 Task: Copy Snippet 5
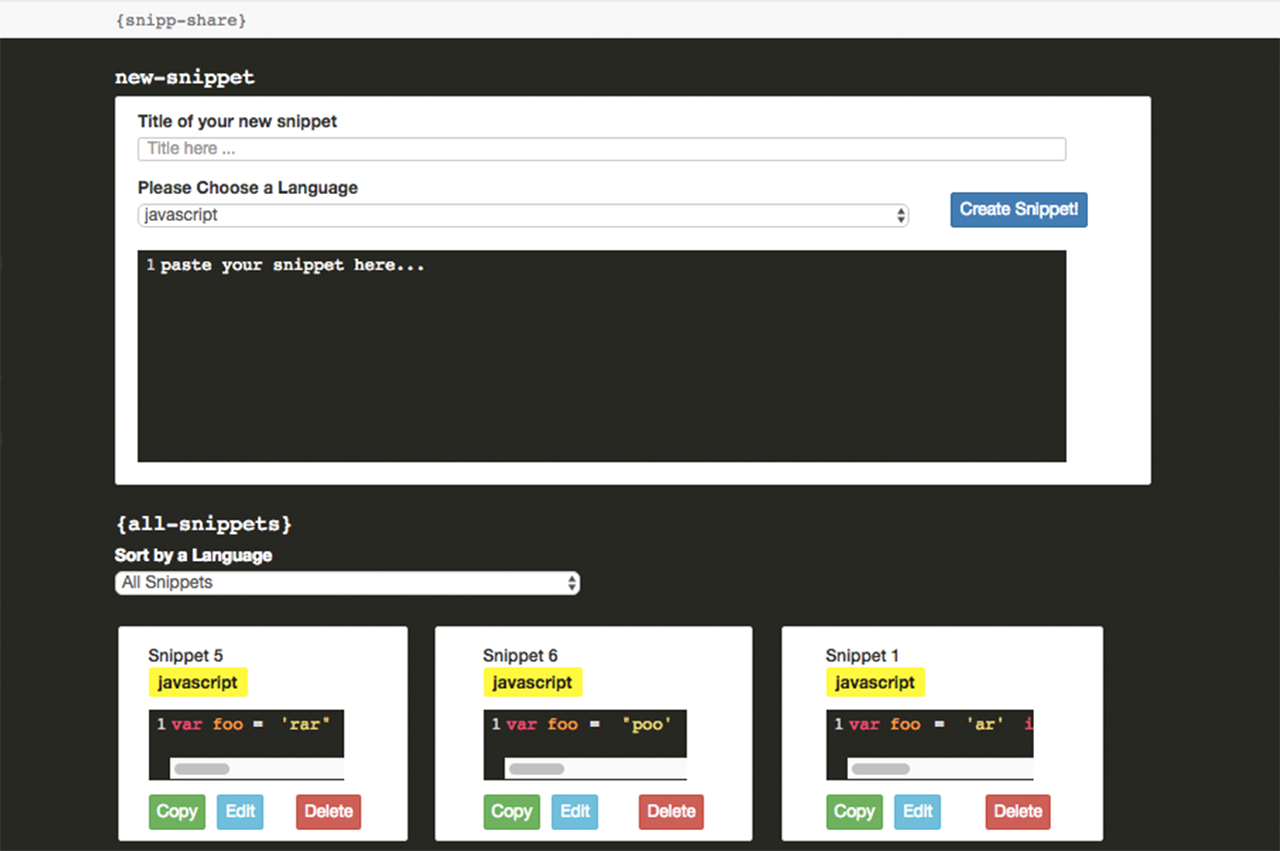click(x=177, y=812)
